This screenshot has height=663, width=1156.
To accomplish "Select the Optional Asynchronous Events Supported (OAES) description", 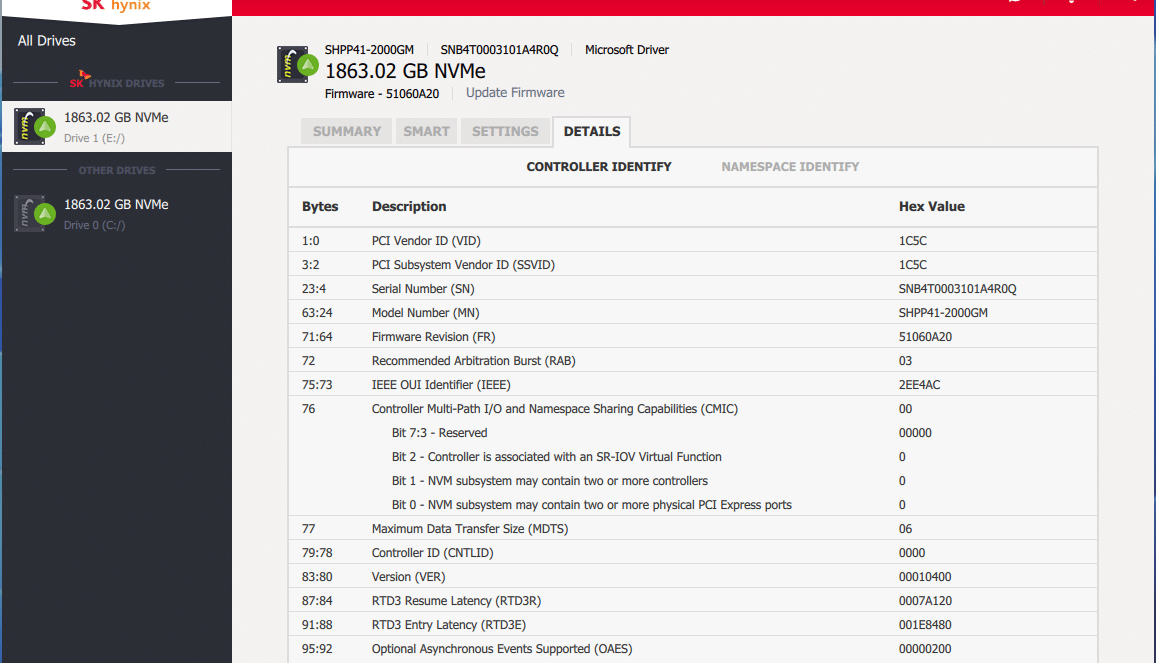I will tap(502, 649).
